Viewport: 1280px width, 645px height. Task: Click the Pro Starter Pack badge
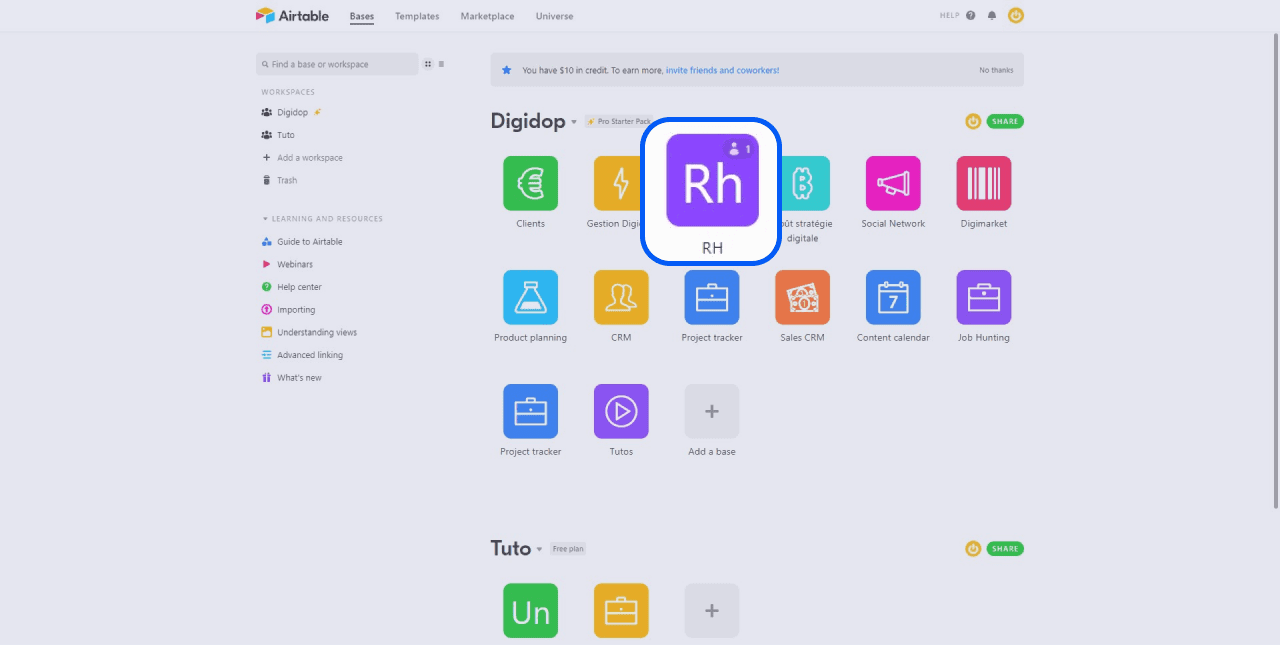(x=619, y=121)
